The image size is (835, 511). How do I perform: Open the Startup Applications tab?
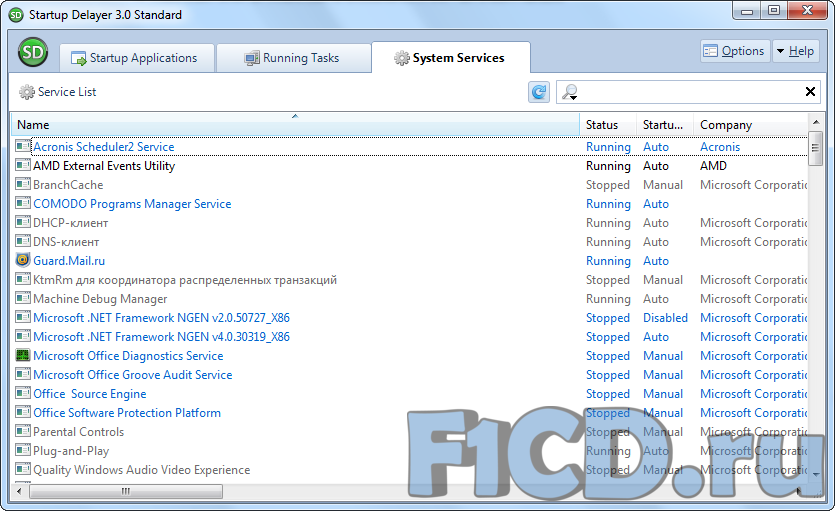137,58
